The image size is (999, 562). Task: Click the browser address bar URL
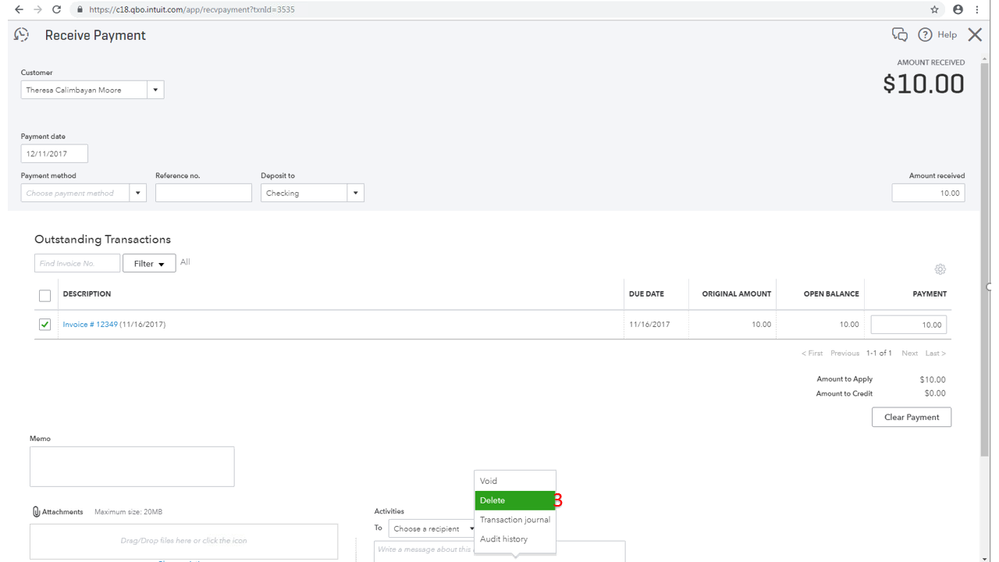[x=192, y=10]
